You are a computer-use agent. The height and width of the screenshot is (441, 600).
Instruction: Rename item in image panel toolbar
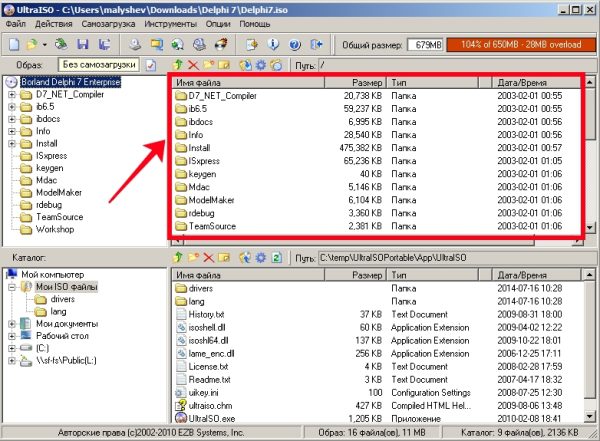coord(223,65)
